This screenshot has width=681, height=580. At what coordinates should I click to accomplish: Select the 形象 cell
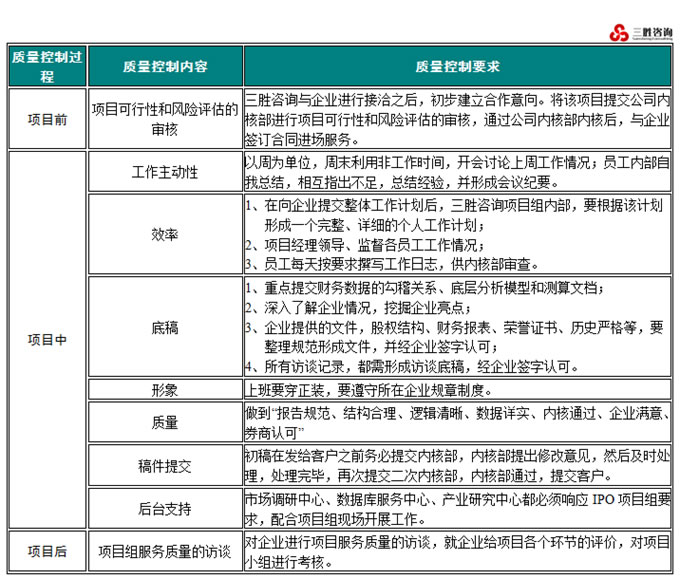165,390
